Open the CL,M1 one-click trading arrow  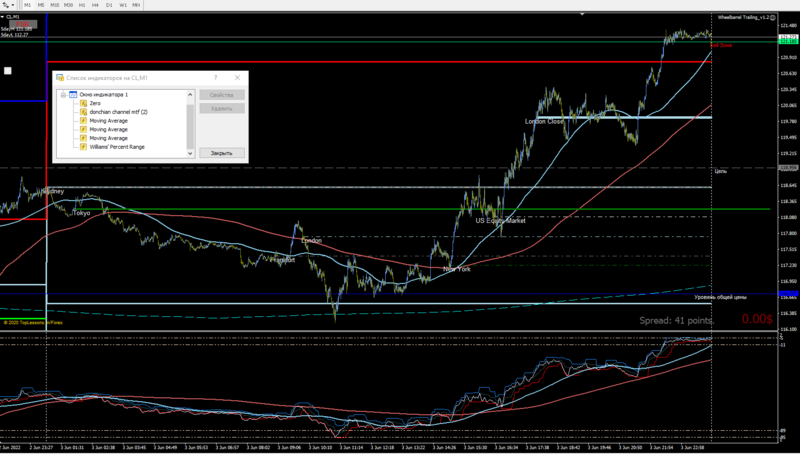3,17
